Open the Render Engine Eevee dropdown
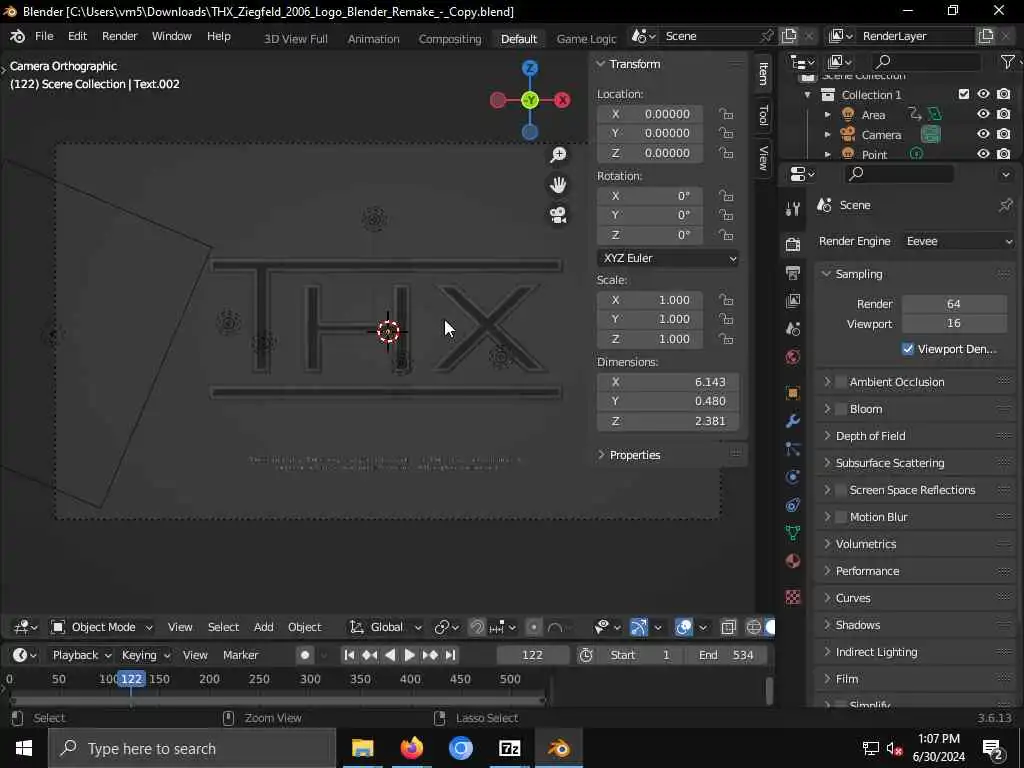The width and height of the screenshot is (1024, 768). tap(959, 241)
